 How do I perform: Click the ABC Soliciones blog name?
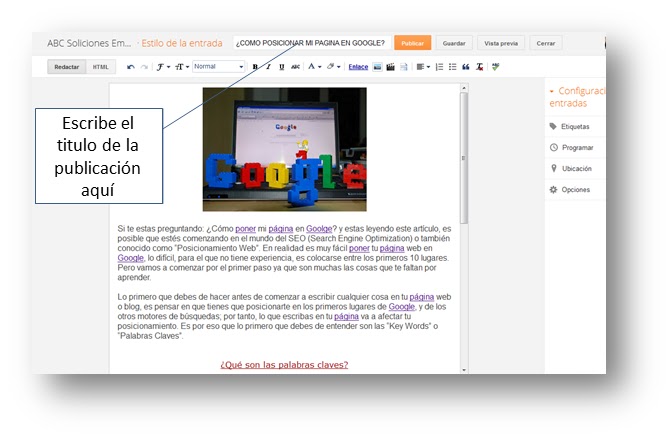point(89,43)
